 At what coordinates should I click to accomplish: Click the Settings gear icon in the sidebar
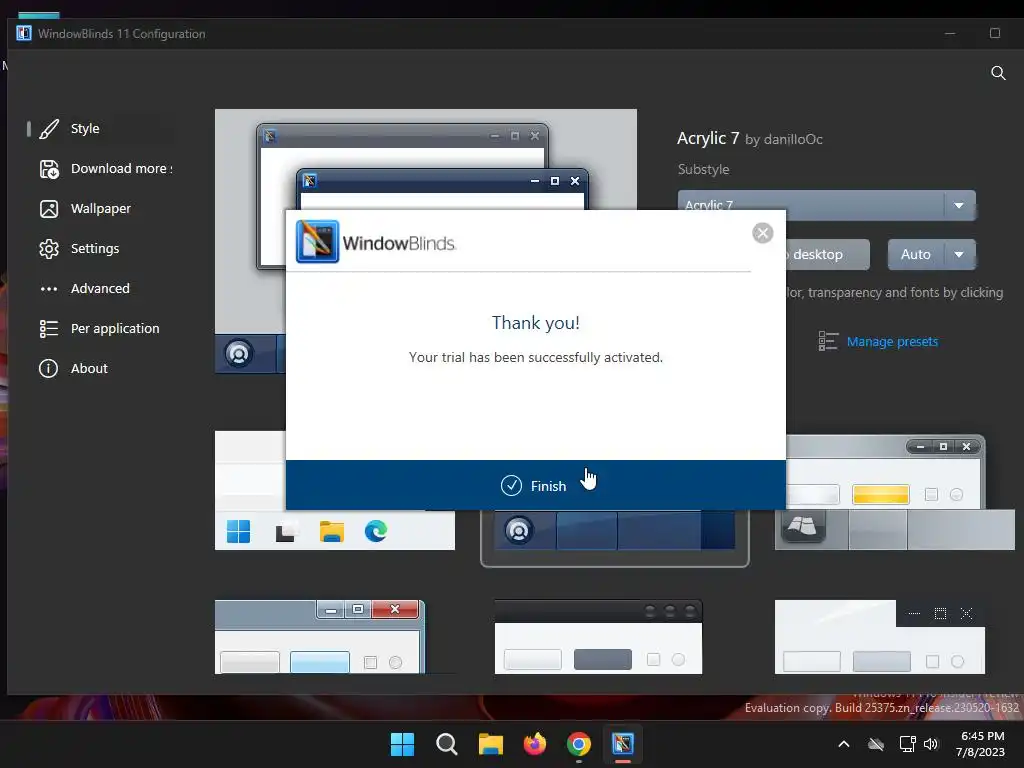(x=49, y=249)
